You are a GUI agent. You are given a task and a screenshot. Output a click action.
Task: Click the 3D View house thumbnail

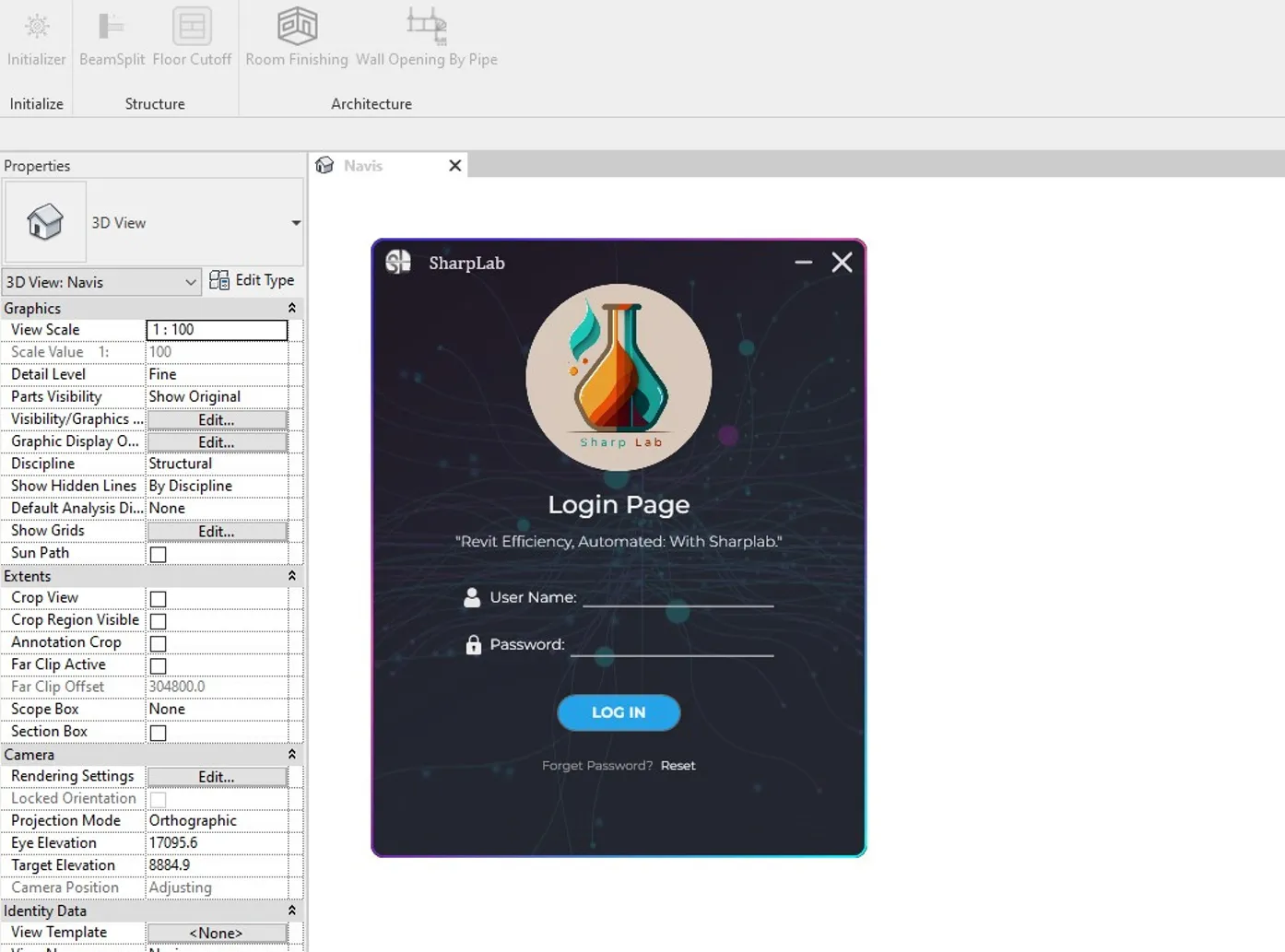tap(45, 222)
